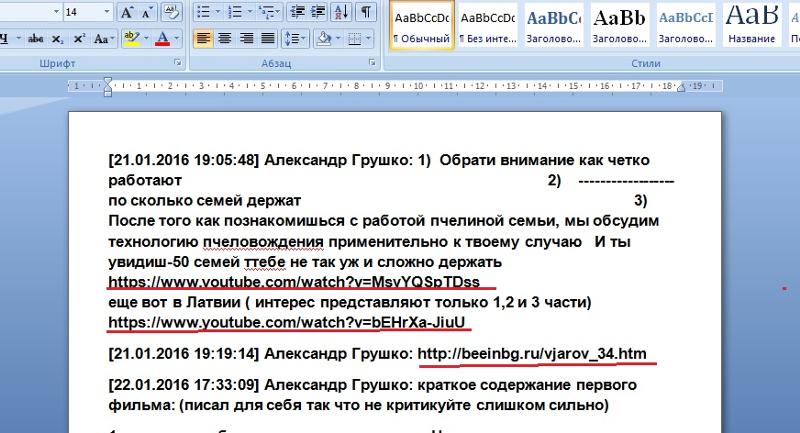This screenshot has width=800, height=433.
Task: Open the Change Case (Aa) menu
Action: click(102, 39)
